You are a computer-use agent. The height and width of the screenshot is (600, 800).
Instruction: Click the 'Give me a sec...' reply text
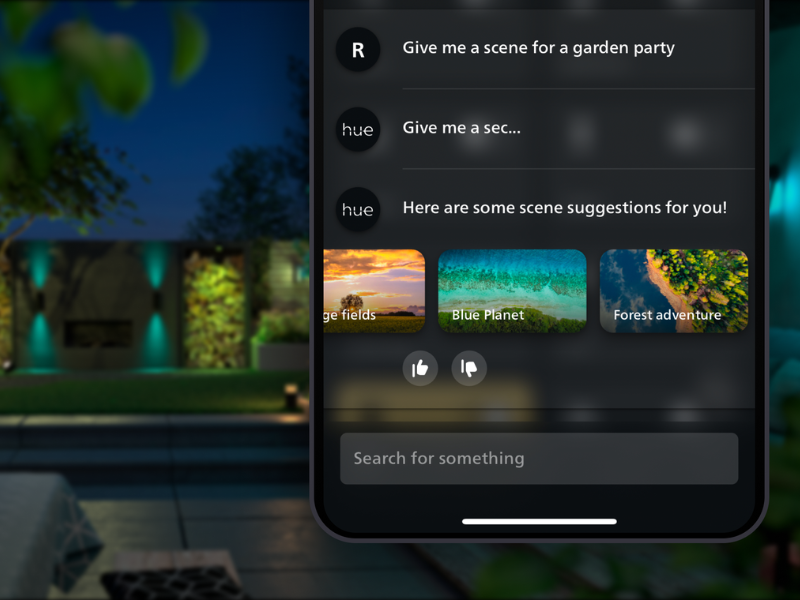[462, 128]
